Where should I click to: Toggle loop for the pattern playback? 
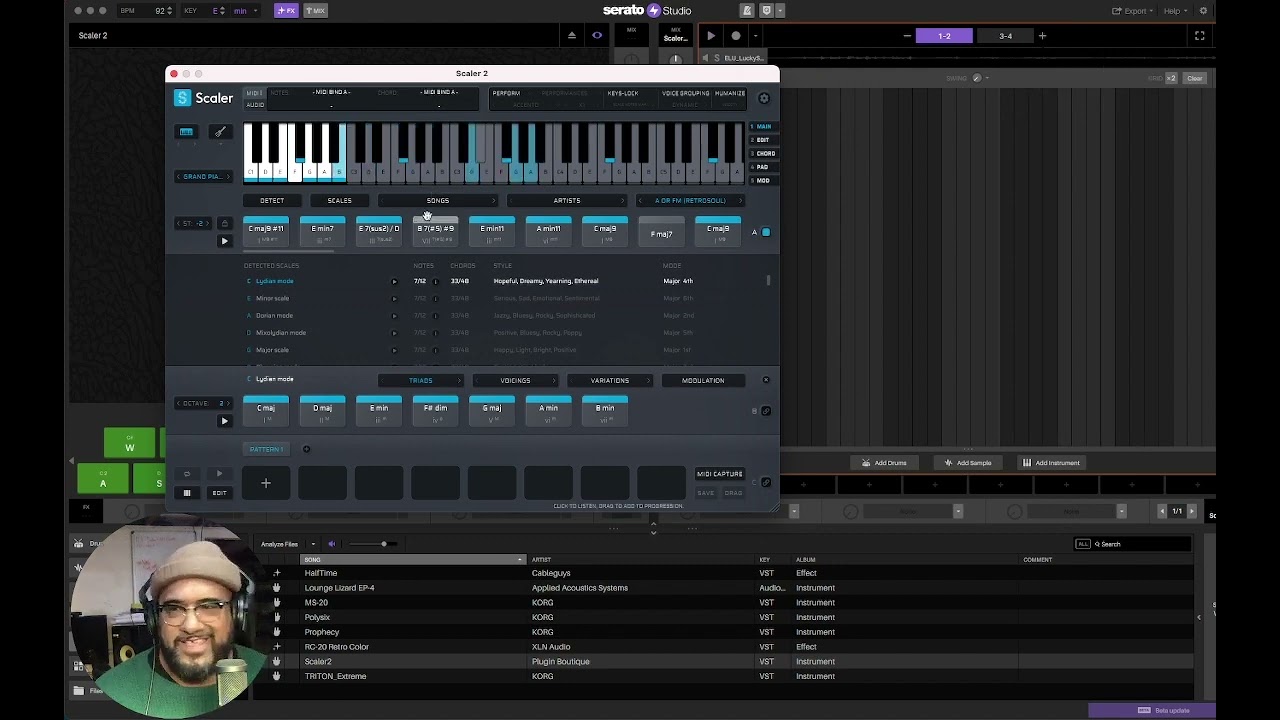186,474
